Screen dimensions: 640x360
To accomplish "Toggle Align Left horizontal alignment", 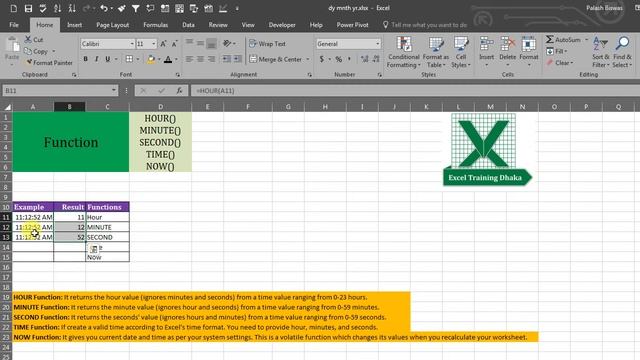I will click(189, 59).
